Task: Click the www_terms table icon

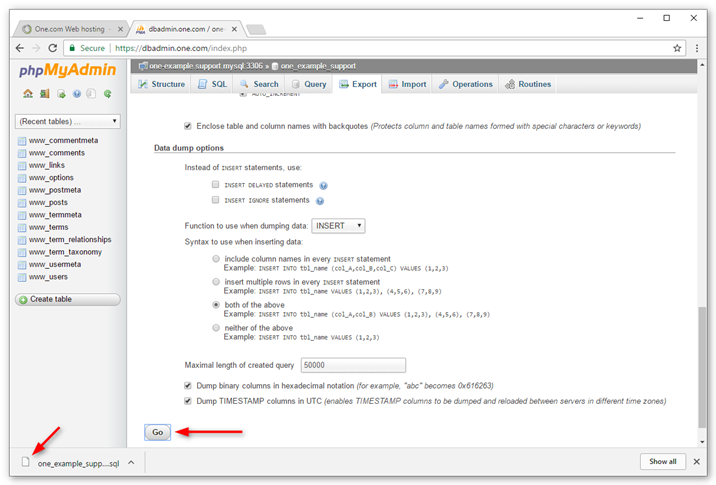Action: pos(21,227)
